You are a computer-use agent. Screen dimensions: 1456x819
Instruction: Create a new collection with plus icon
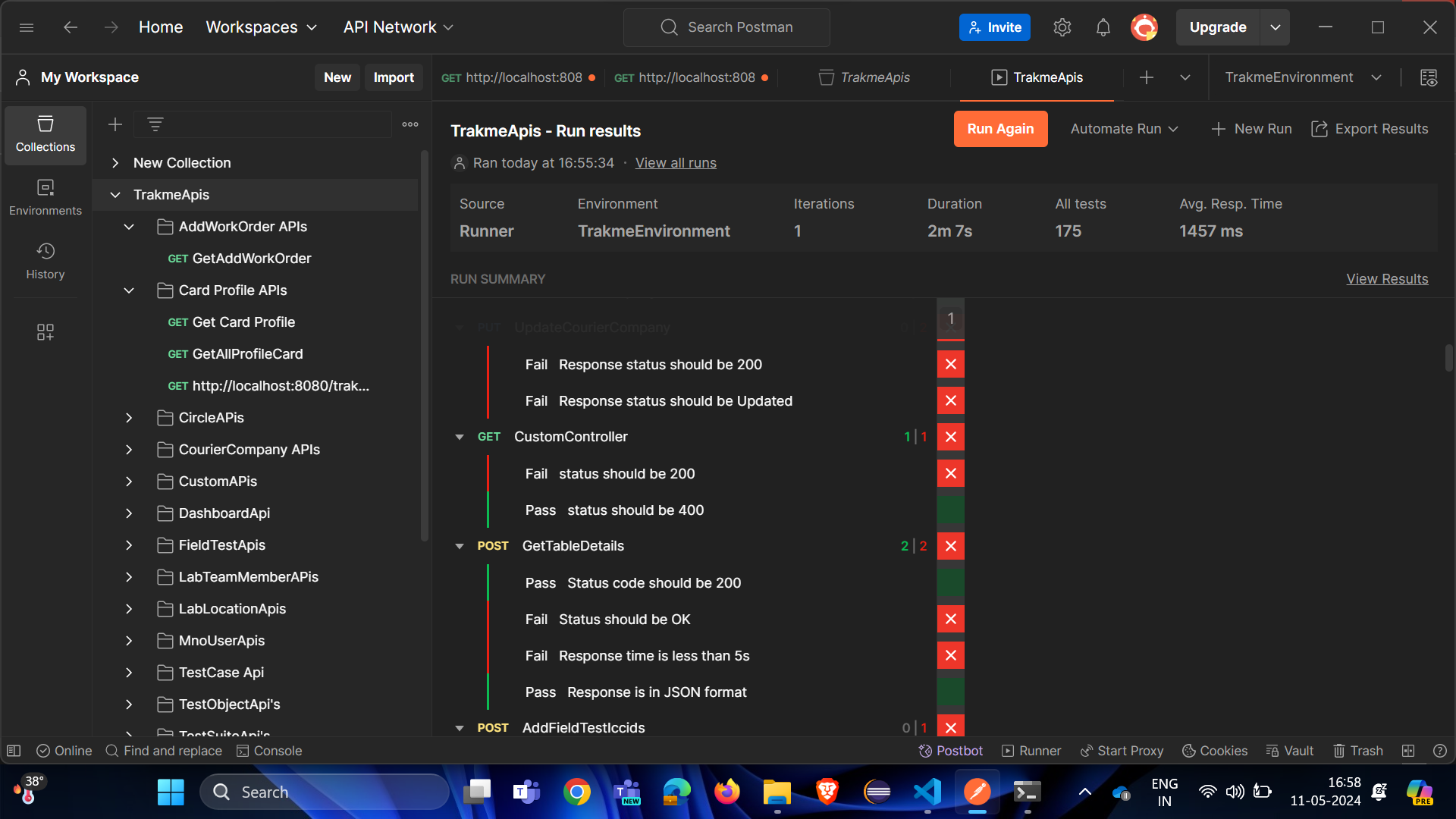point(115,124)
